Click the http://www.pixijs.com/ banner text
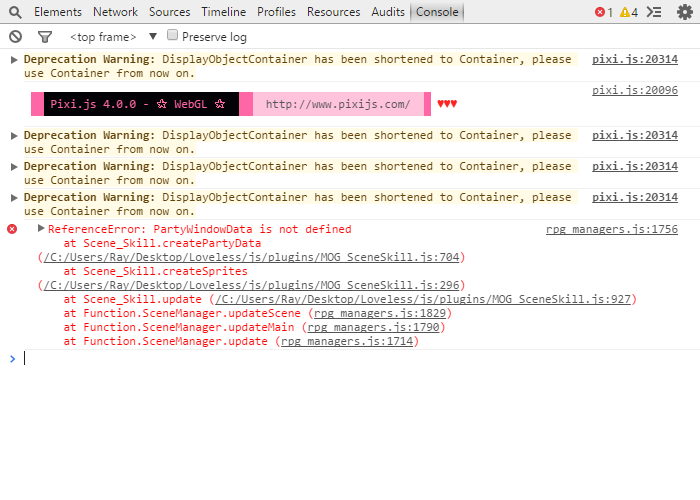Screen dimensions: 700x500 pyautogui.click(x=338, y=104)
